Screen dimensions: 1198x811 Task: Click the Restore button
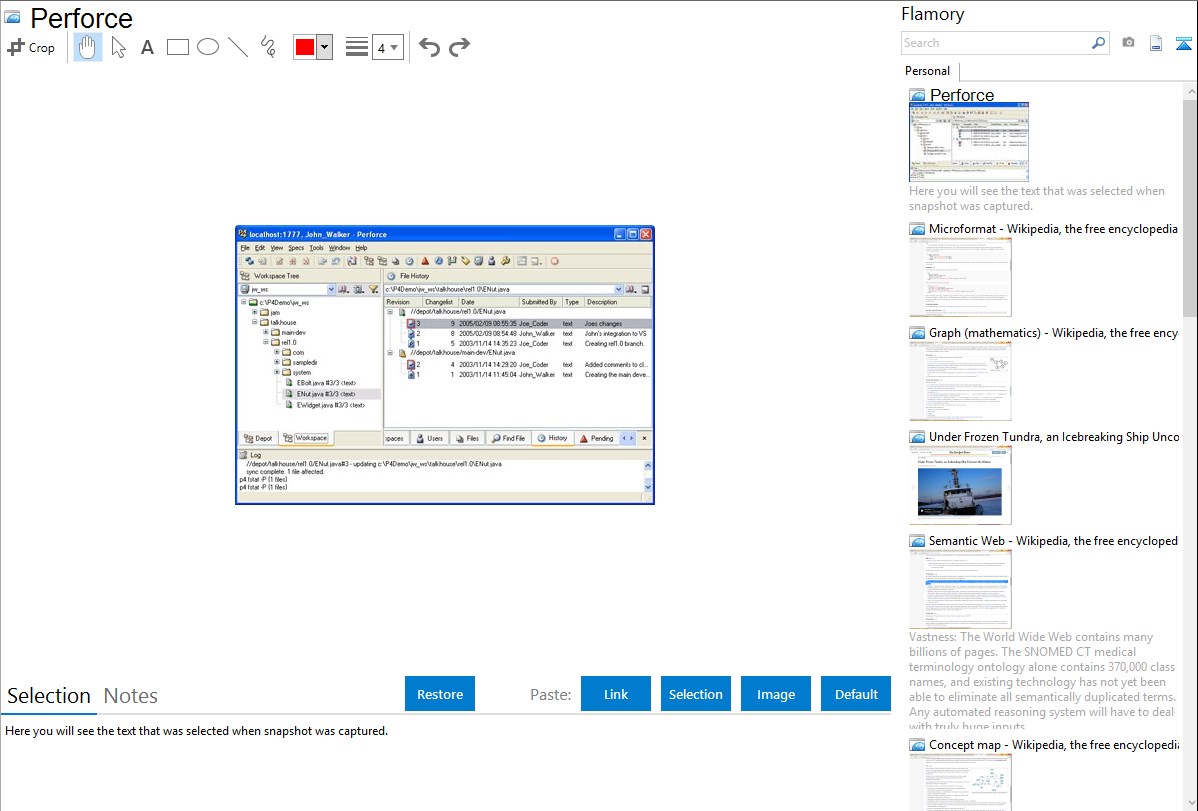click(x=440, y=694)
